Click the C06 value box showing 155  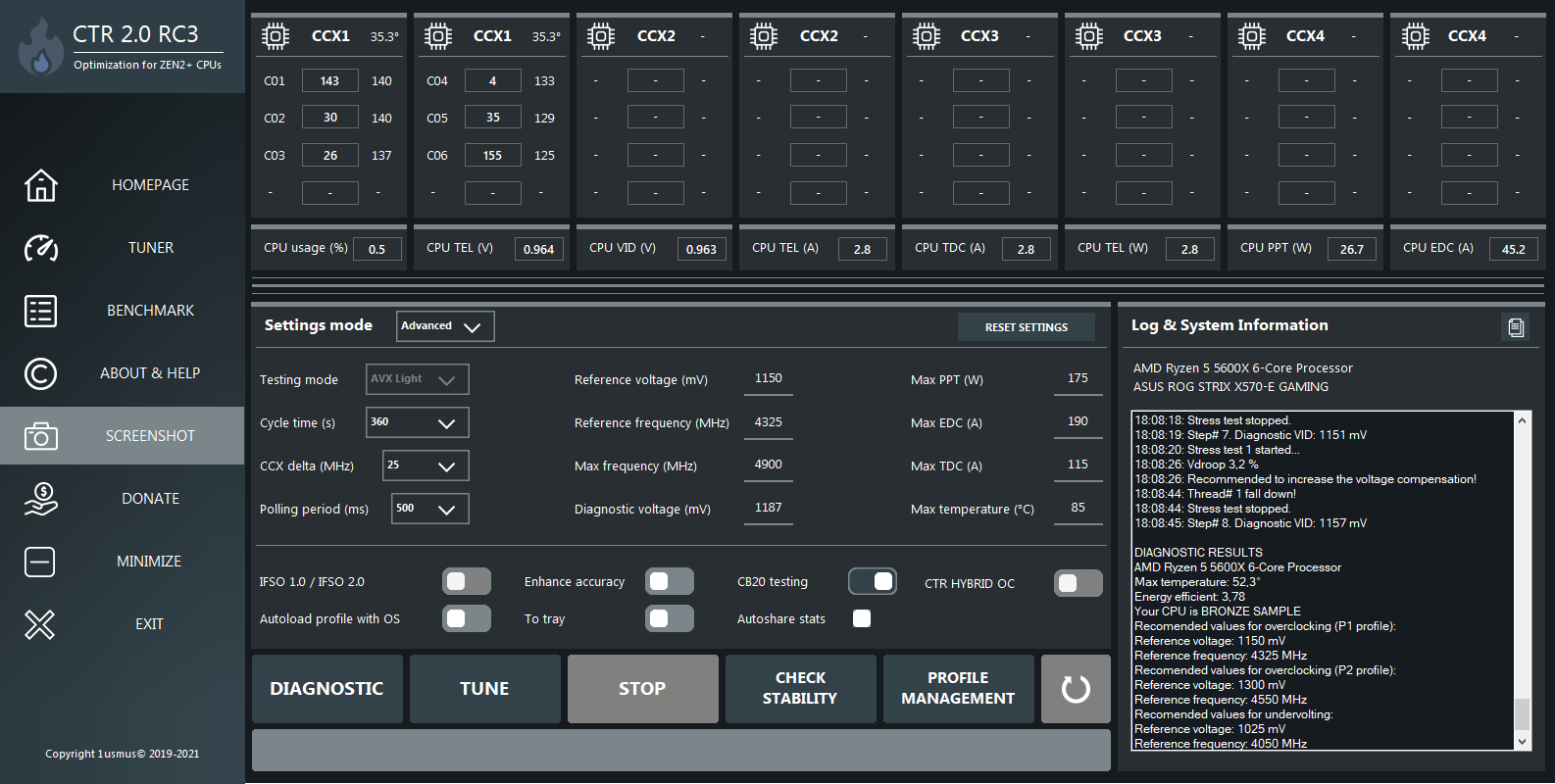point(493,155)
